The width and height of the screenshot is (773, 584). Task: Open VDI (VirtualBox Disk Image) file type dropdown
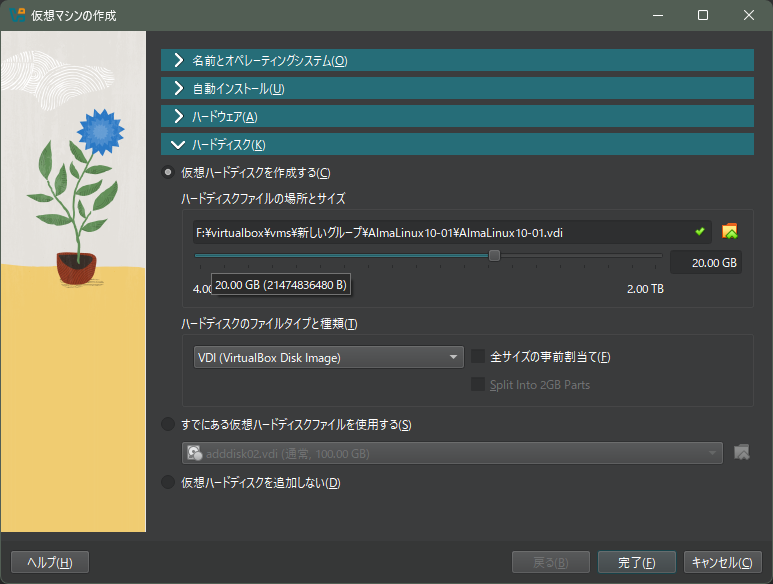(328, 357)
